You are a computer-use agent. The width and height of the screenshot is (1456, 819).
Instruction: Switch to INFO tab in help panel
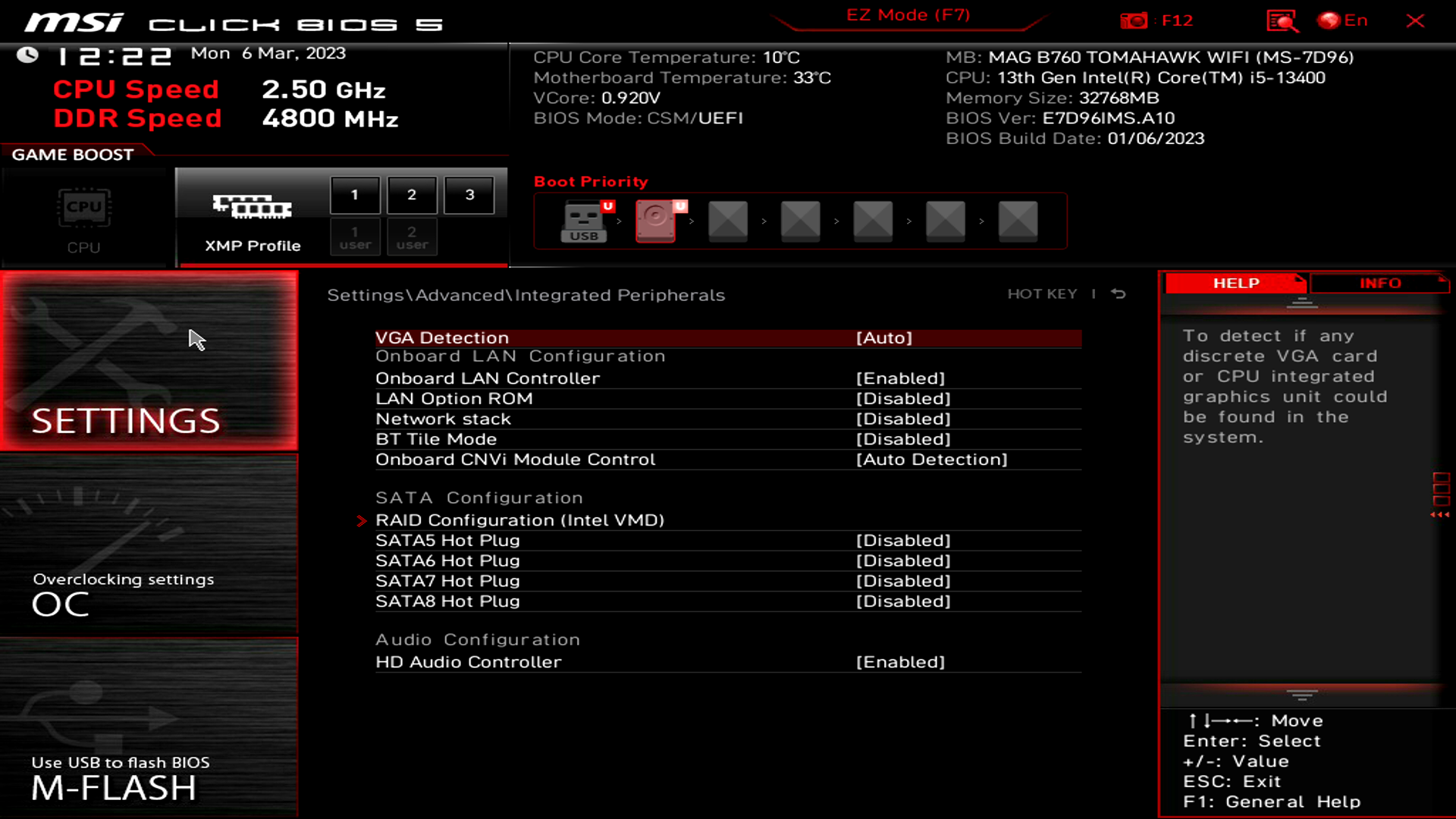[1381, 283]
